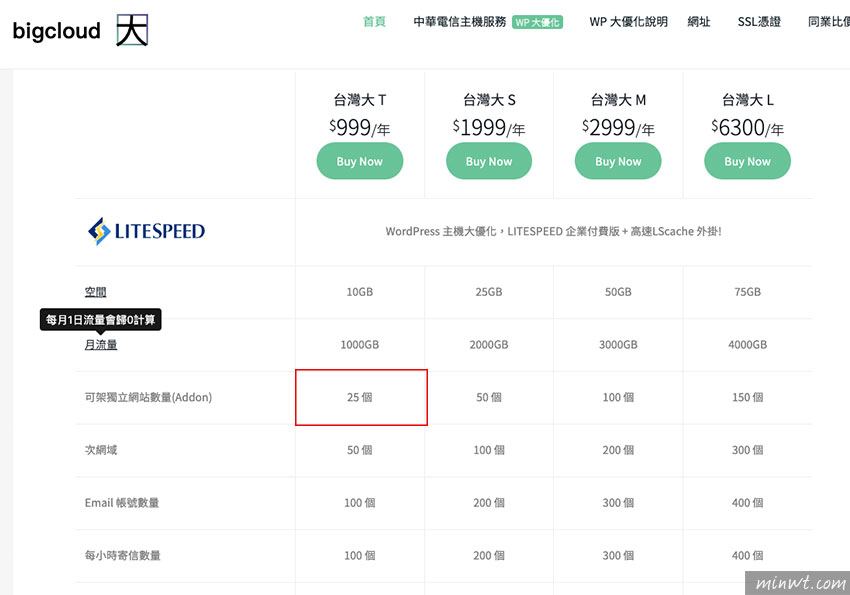Click the Email 帳號數量 row label
The height and width of the screenshot is (595, 850).
[121, 503]
